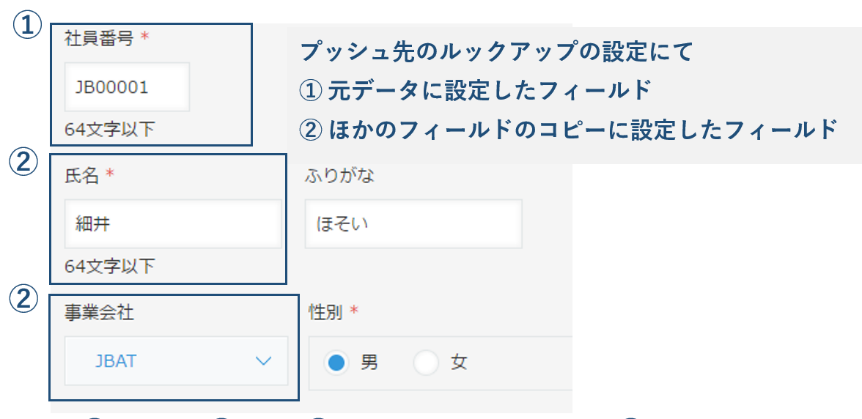
Task: Click the ふりがな field containing ほそい
Action: pos(413,224)
